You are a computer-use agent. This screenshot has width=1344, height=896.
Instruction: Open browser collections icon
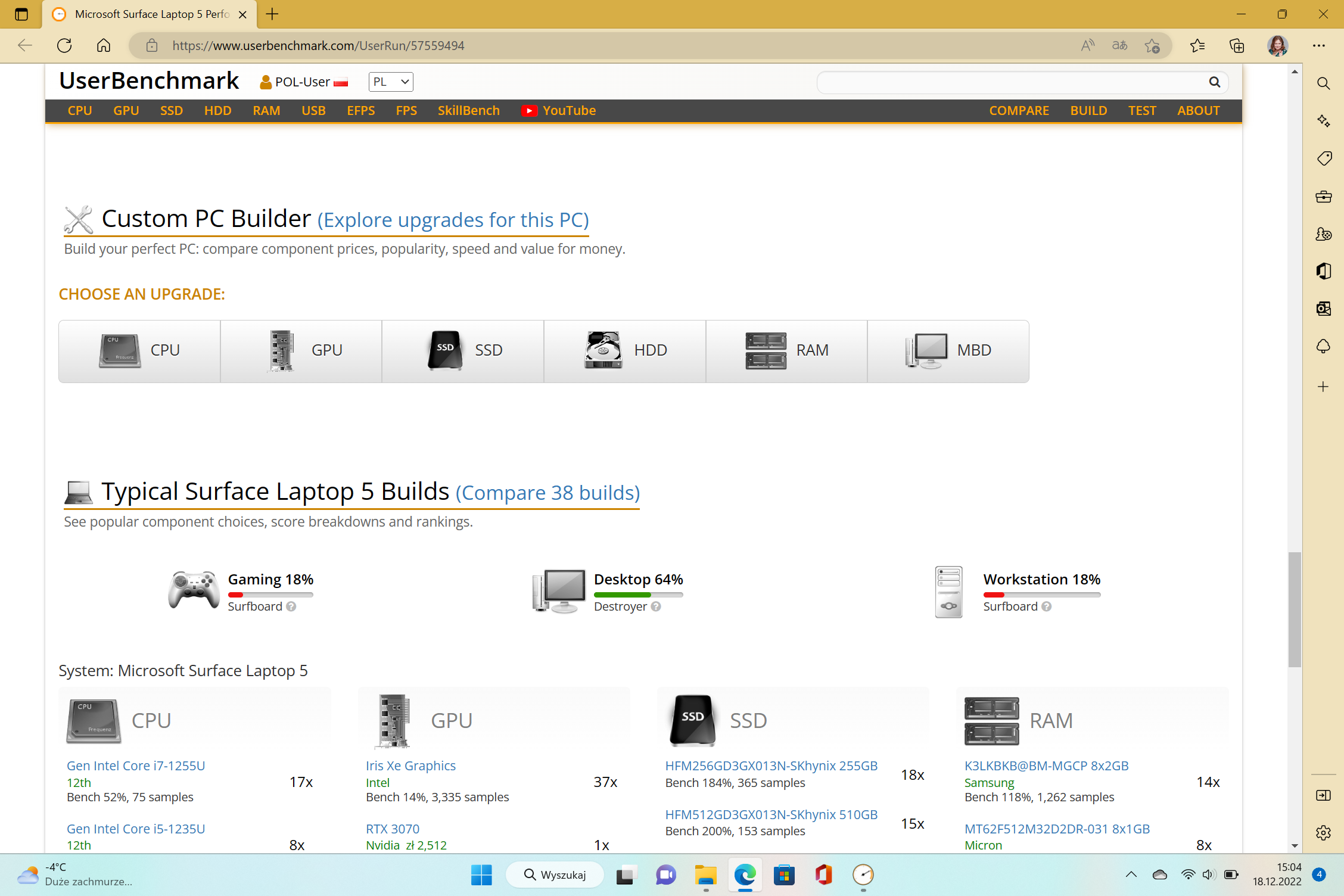pos(1237,45)
